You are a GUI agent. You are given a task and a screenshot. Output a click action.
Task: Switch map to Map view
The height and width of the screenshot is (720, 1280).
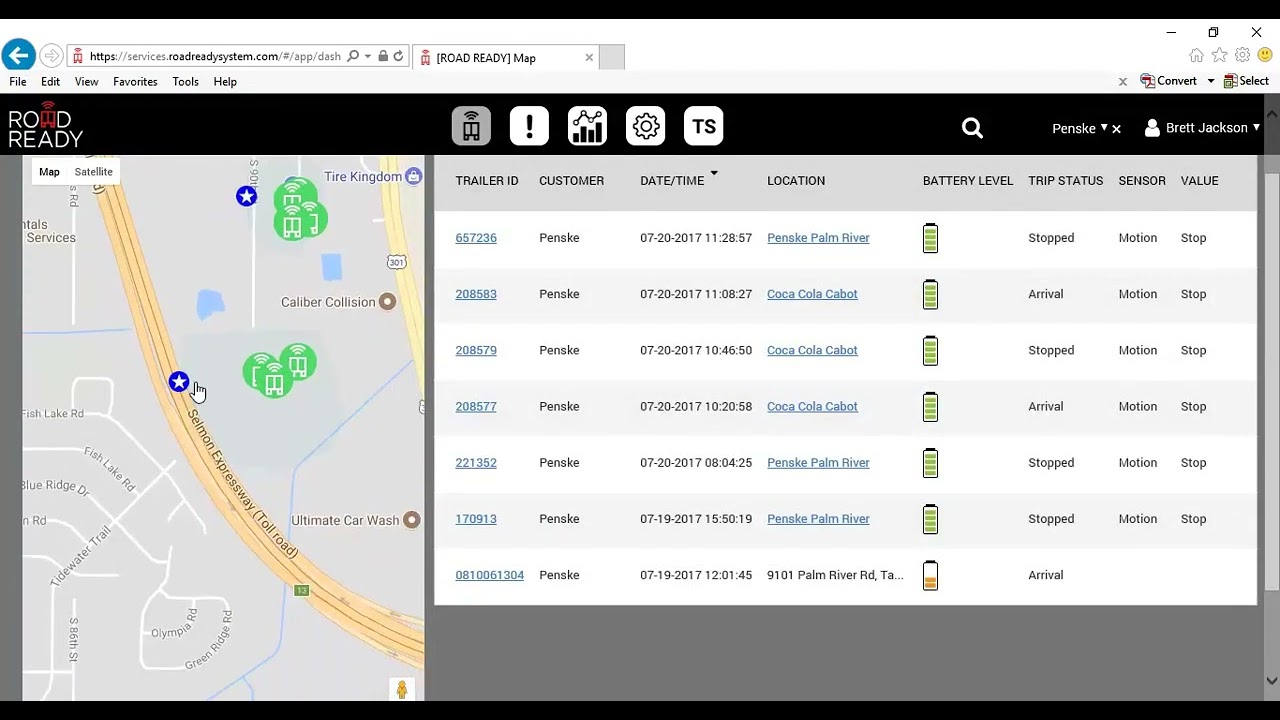[x=49, y=172]
